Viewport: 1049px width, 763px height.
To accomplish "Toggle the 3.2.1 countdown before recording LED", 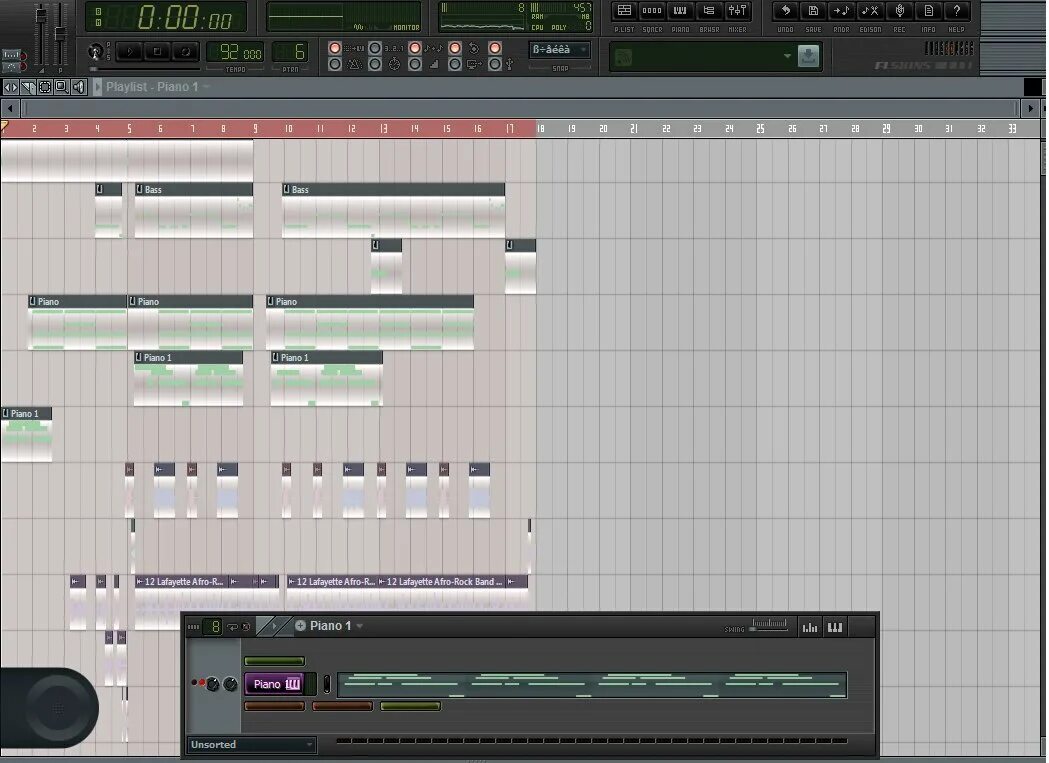I will pyautogui.click(x=375, y=48).
